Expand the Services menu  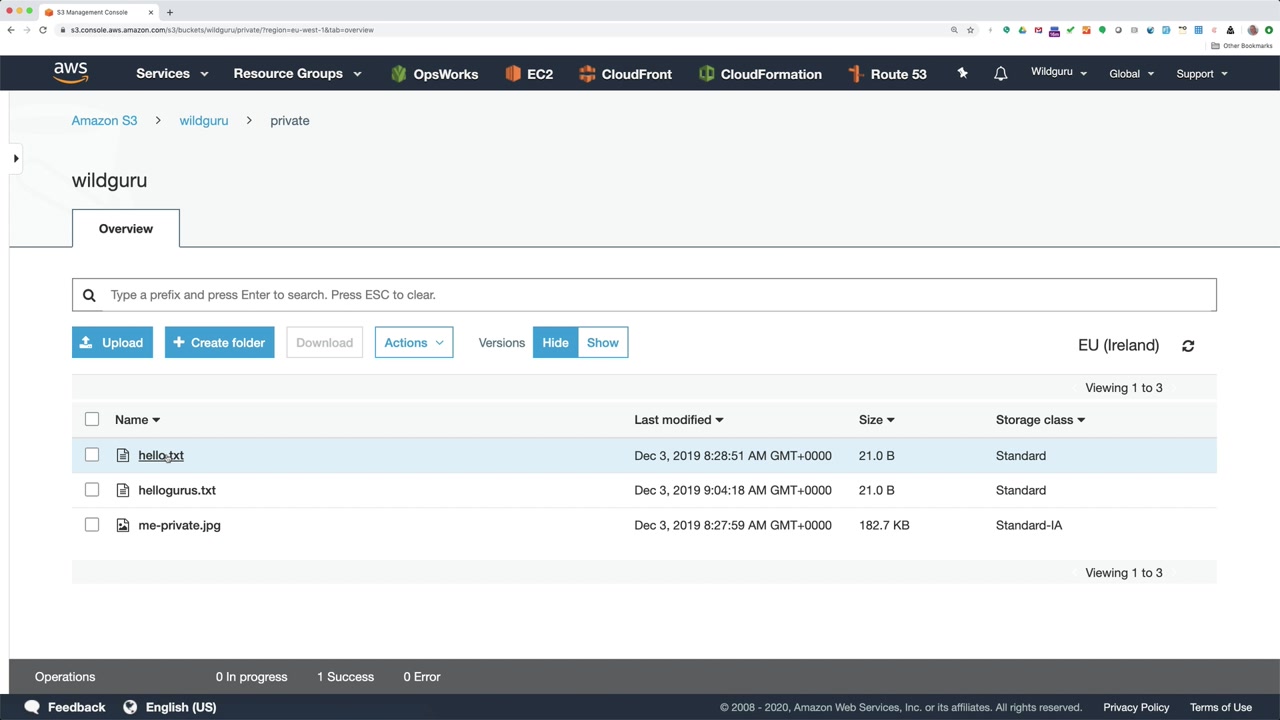tap(172, 74)
